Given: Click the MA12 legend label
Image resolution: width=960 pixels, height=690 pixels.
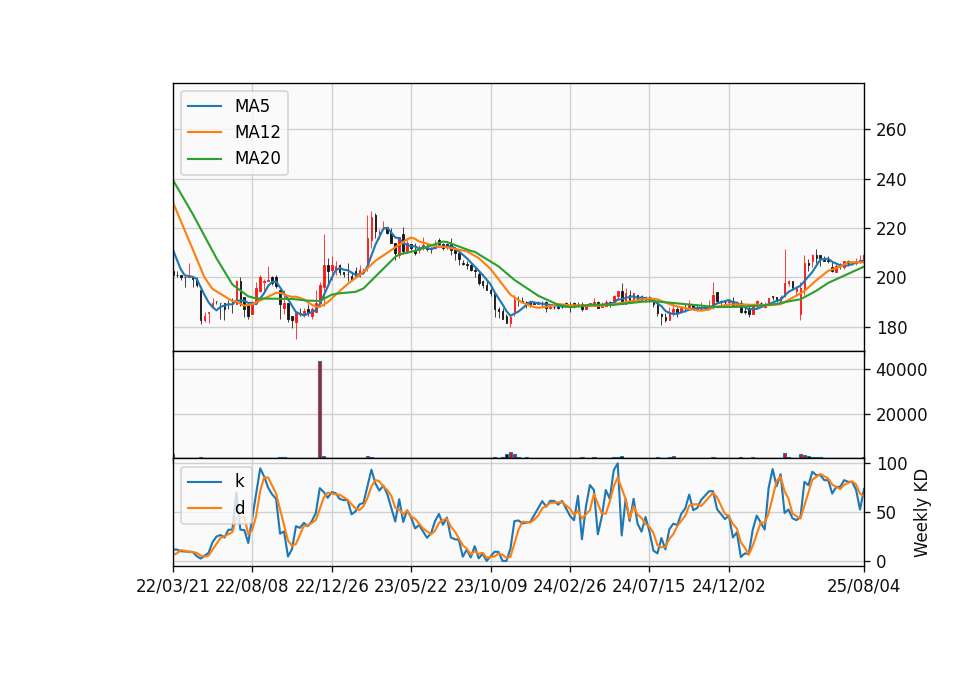Looking at the screenshot, I should click(x=257, y=132).
